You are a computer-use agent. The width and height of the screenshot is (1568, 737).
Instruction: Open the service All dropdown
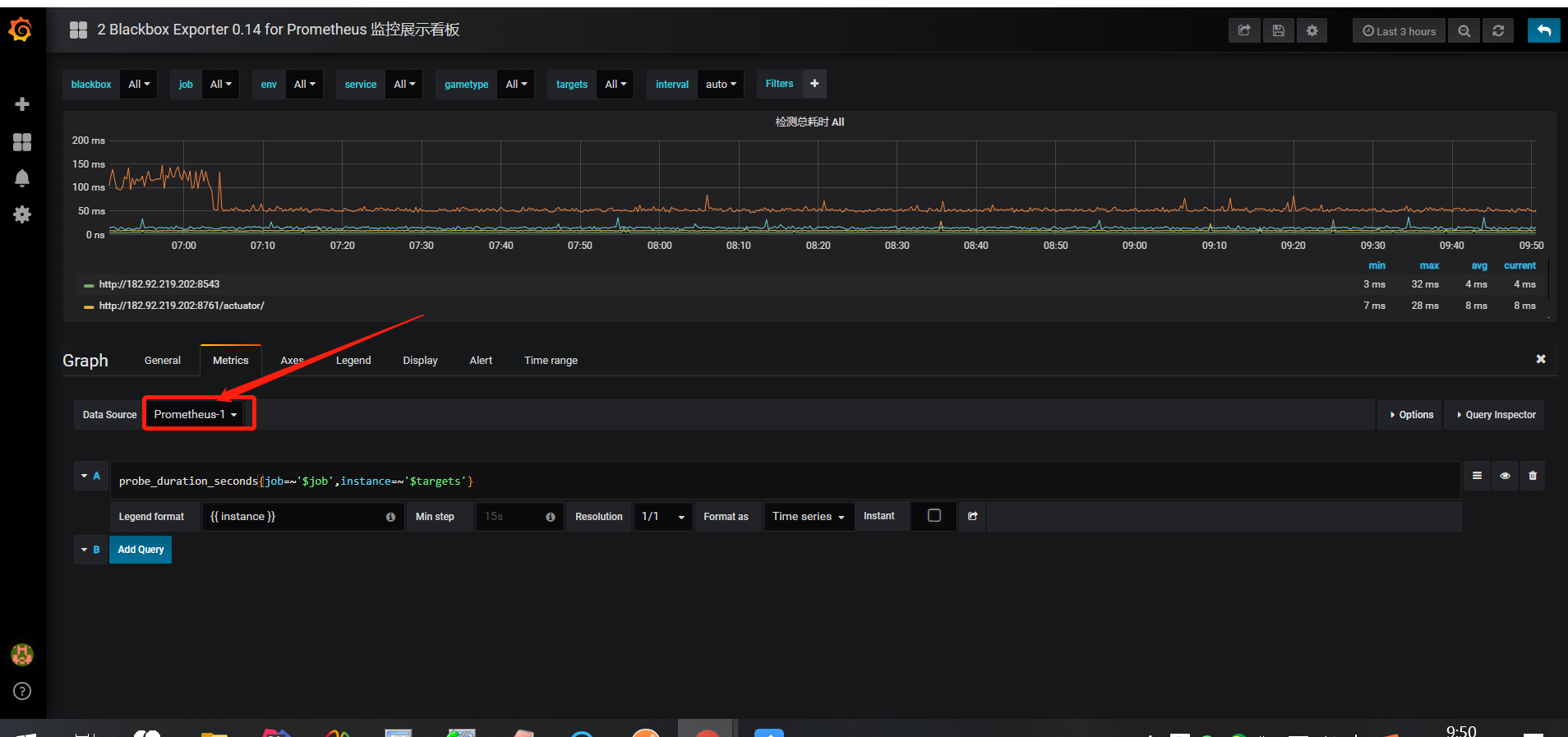(404, 85)
